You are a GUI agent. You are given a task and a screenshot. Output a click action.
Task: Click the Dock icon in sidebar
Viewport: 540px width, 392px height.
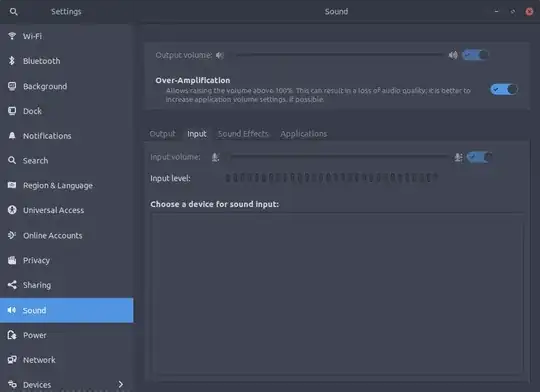(12, 111)
